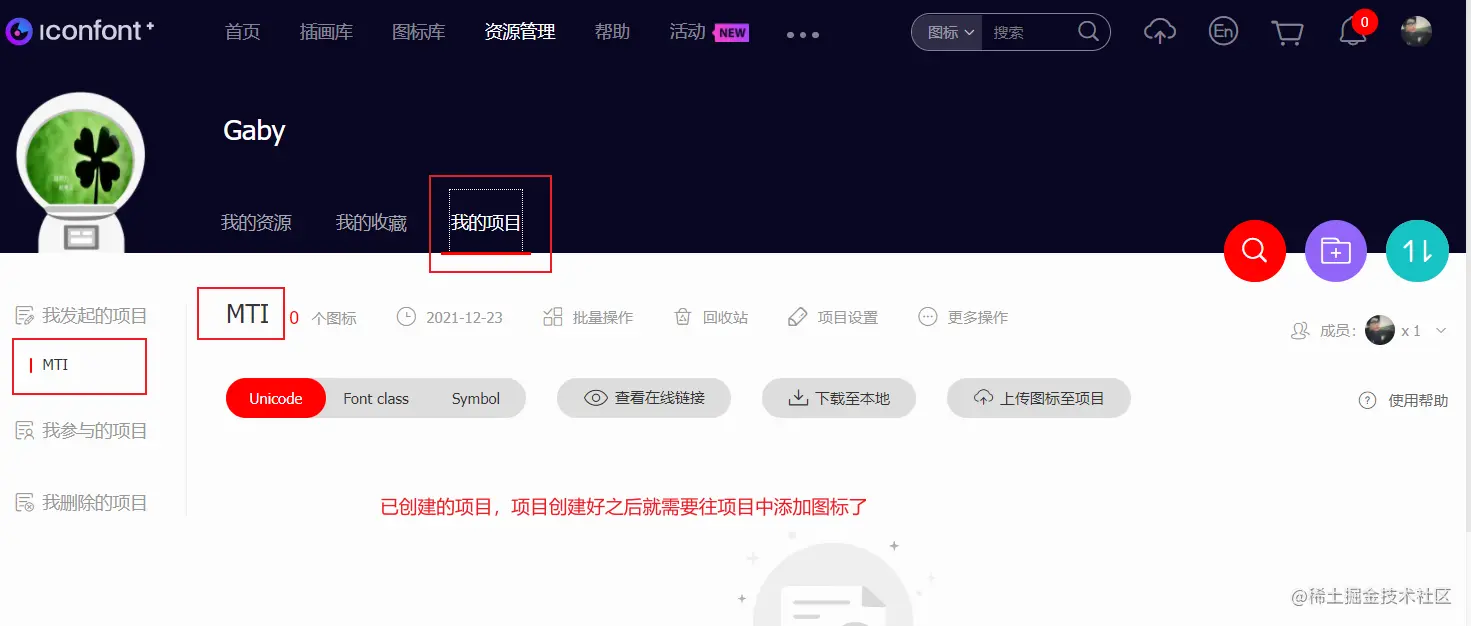Select the Unicode mode toggle

276,398
